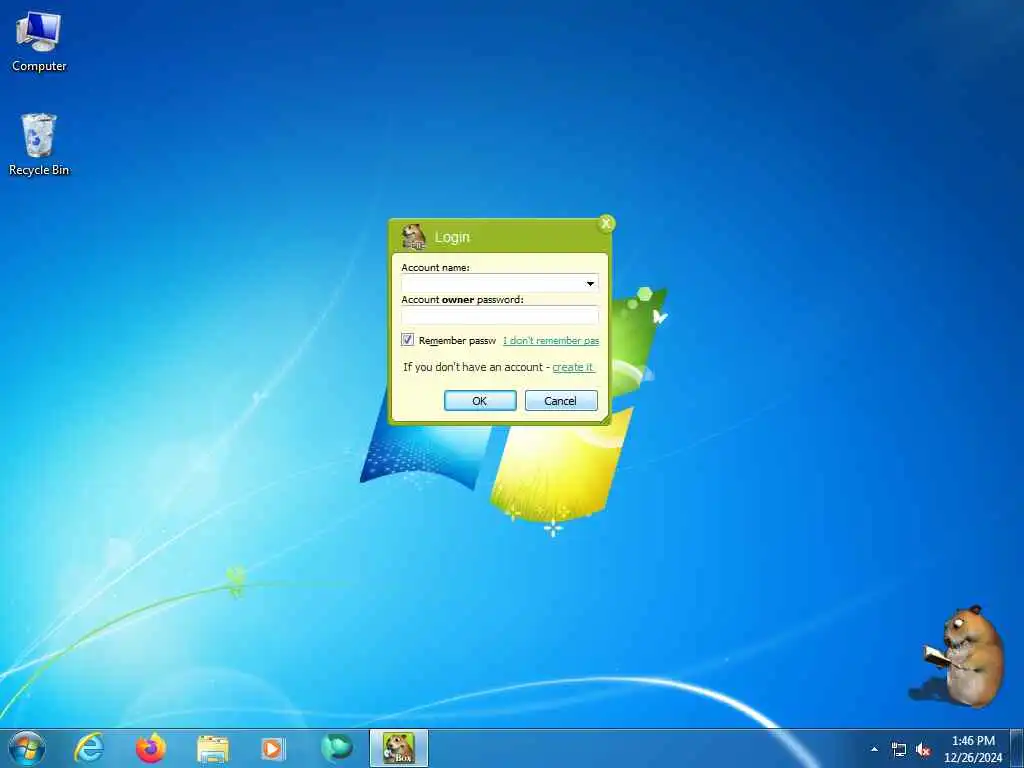Show hidden system tray icons arrow
The image size is (1024, 768).
pyautogui.click(x=874, y=749)
